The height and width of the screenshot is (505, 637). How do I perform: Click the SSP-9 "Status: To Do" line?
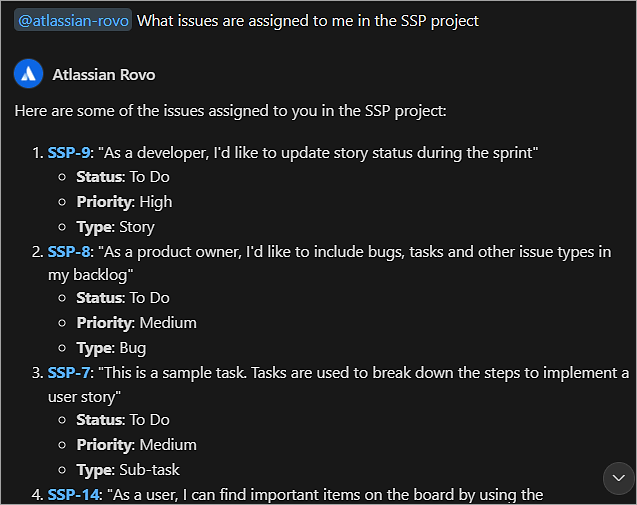[123, 177]
